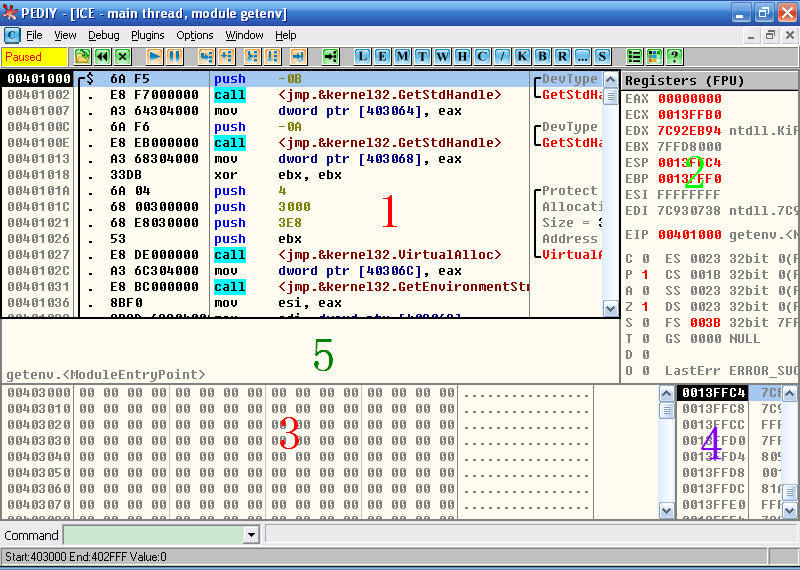Click the Pause execution icon

(x=175, y=56)
